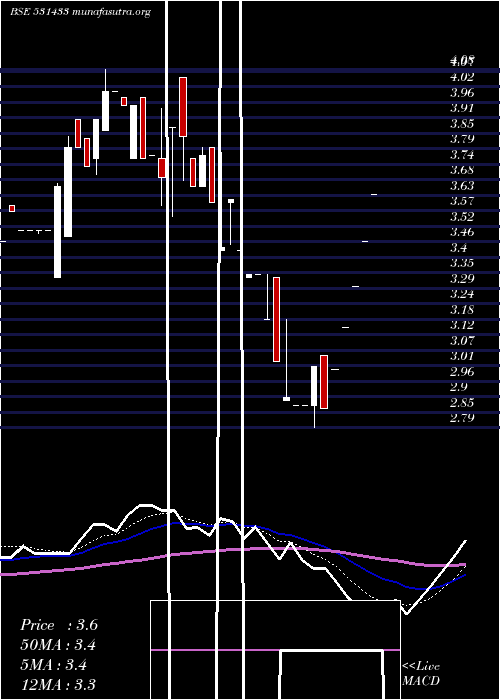Click the 3.74 price axis label
500x700 pixels.
click(462, 154)
